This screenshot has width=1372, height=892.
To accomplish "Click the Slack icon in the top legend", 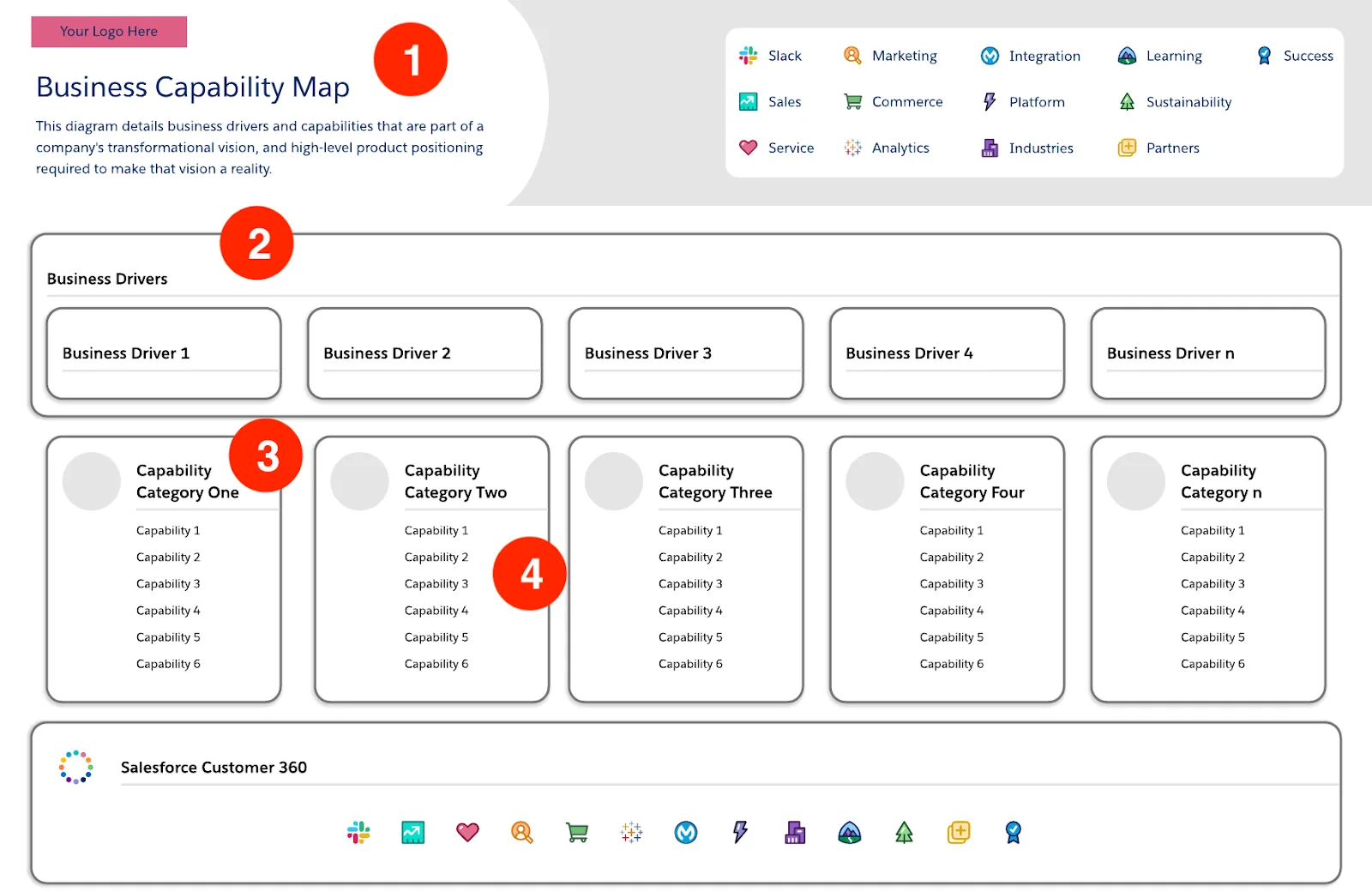I will (x=749, y=56).
